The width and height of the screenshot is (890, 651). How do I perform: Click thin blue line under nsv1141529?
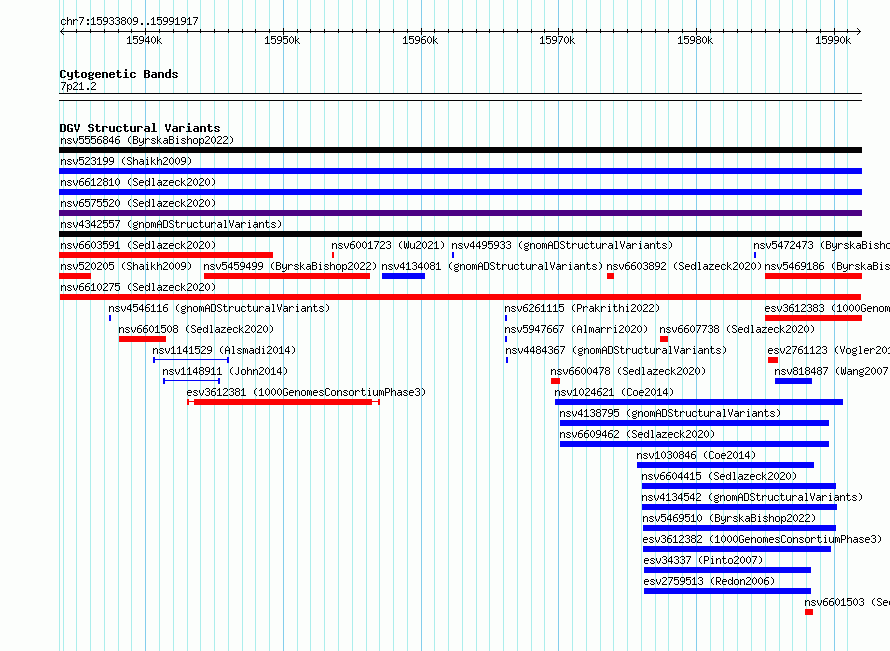pos(191,360)
